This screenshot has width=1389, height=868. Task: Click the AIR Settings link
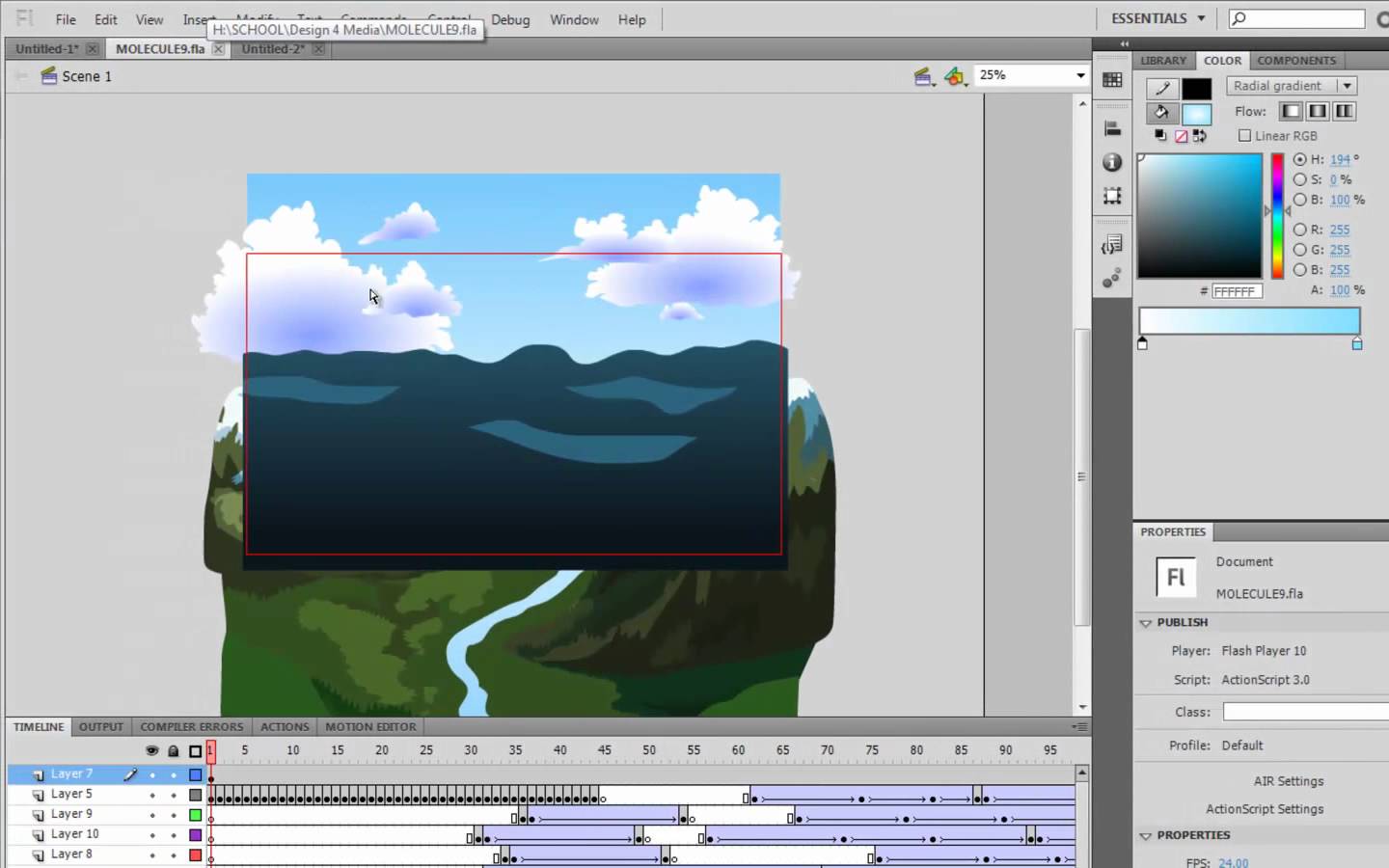click(1288, 781)
